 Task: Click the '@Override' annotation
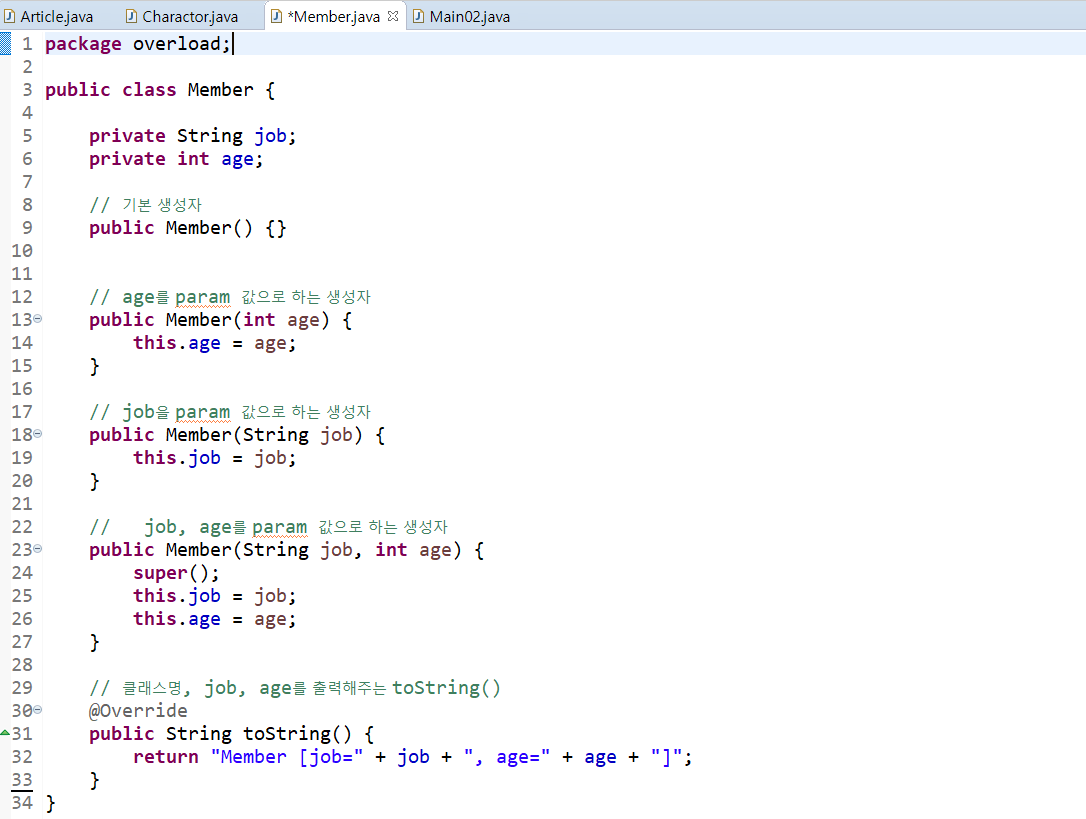point(139,711)
